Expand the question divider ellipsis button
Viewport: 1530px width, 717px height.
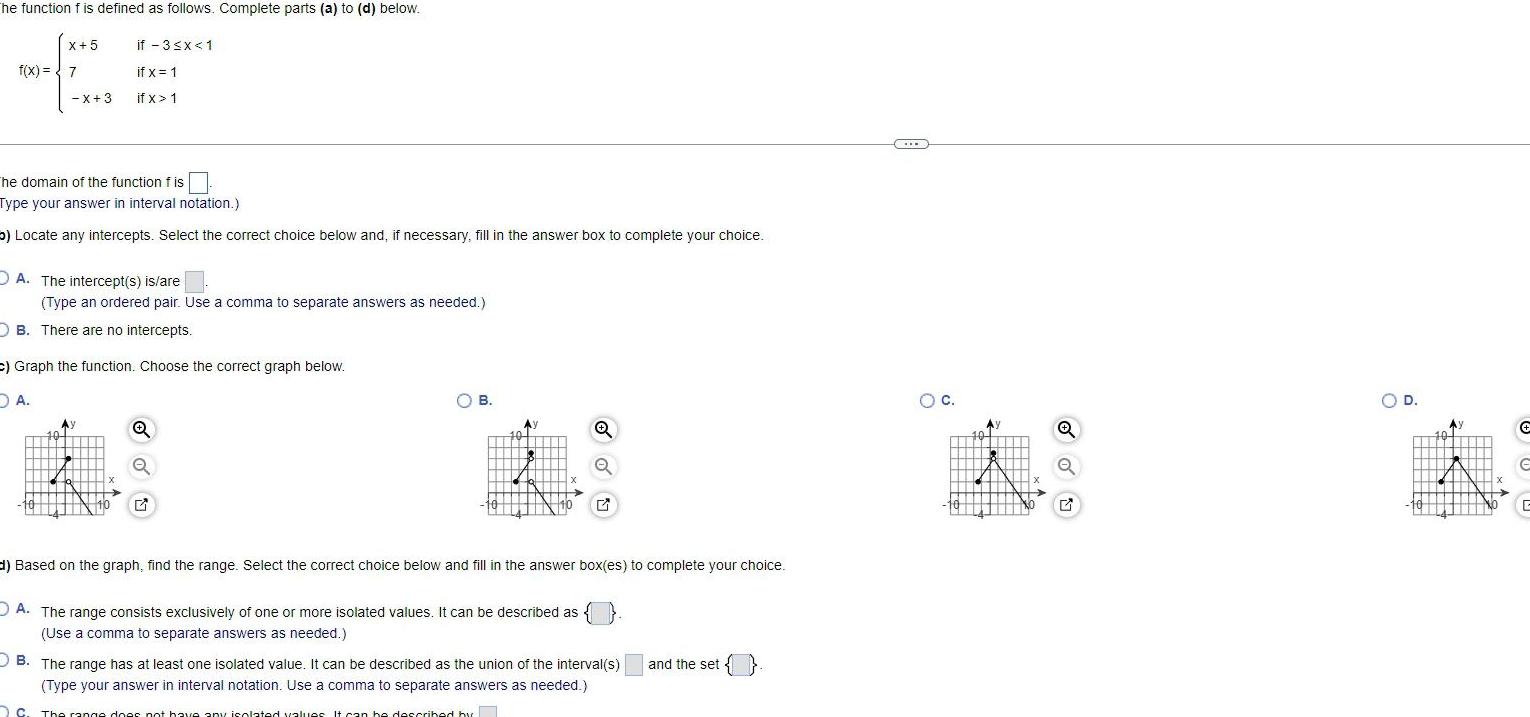910,143
